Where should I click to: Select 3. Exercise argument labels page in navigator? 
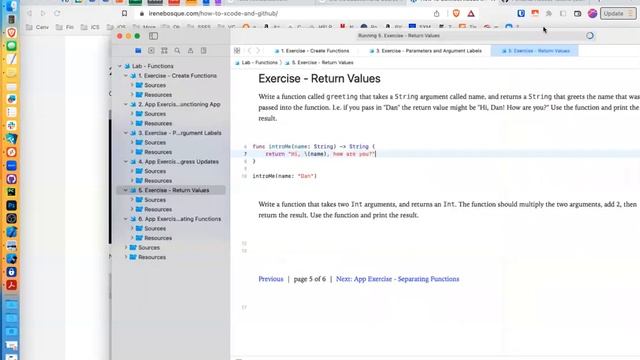180,133
